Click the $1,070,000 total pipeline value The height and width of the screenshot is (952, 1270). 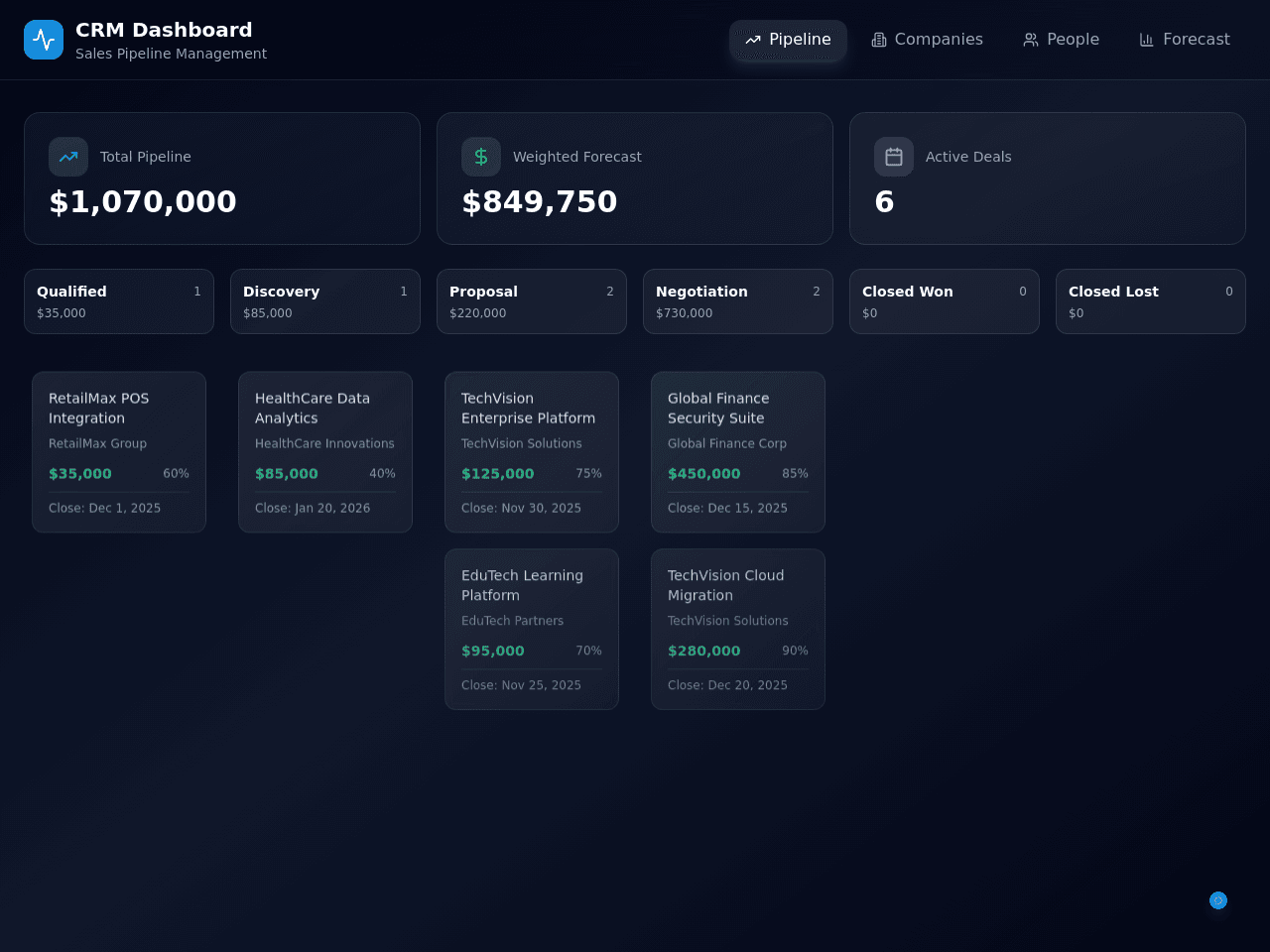(143, 201)
